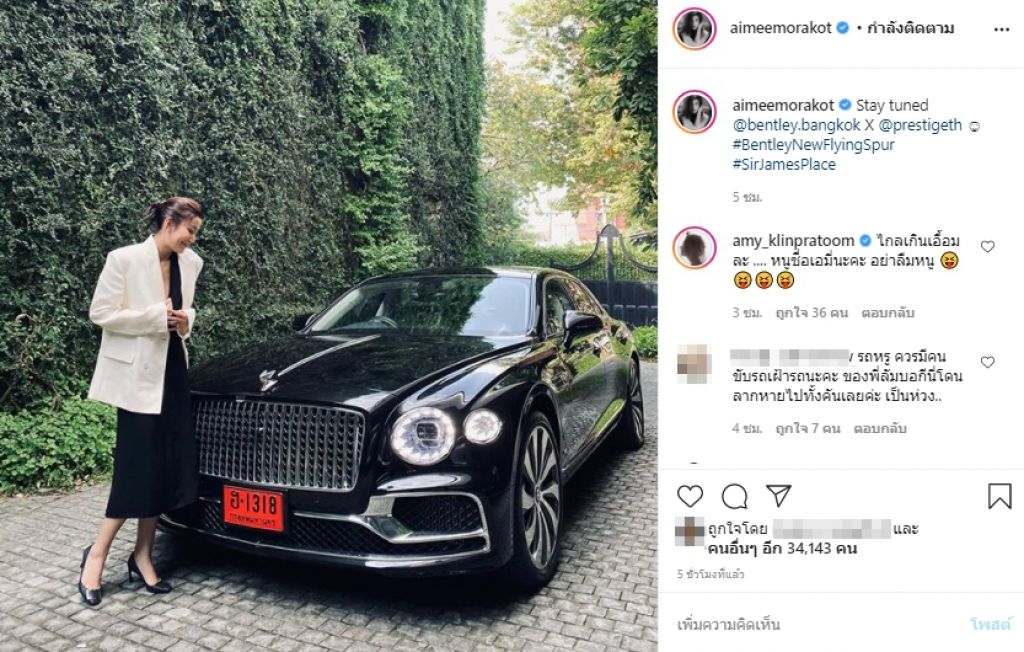Image resolution: width=1024 pixels, height=652 pixels.
Task: Open hashtag #SirJamesPlace
Action: [x=784, y=164]
